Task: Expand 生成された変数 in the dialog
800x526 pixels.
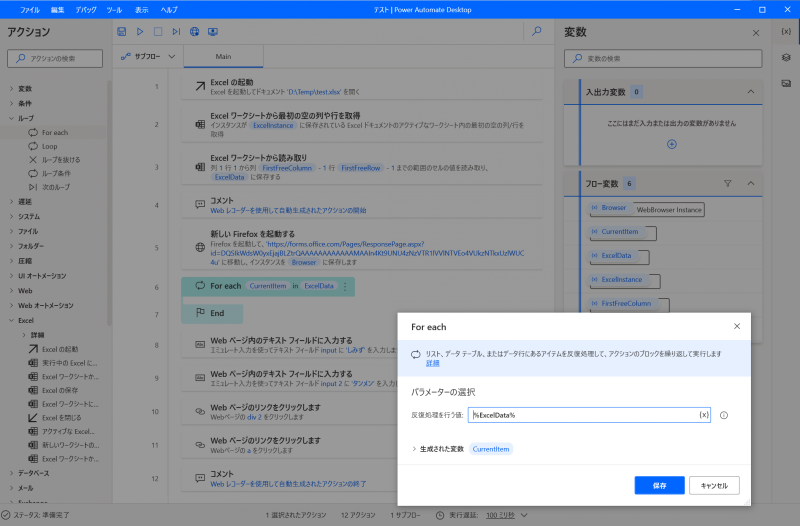Action: click(414, 449)
